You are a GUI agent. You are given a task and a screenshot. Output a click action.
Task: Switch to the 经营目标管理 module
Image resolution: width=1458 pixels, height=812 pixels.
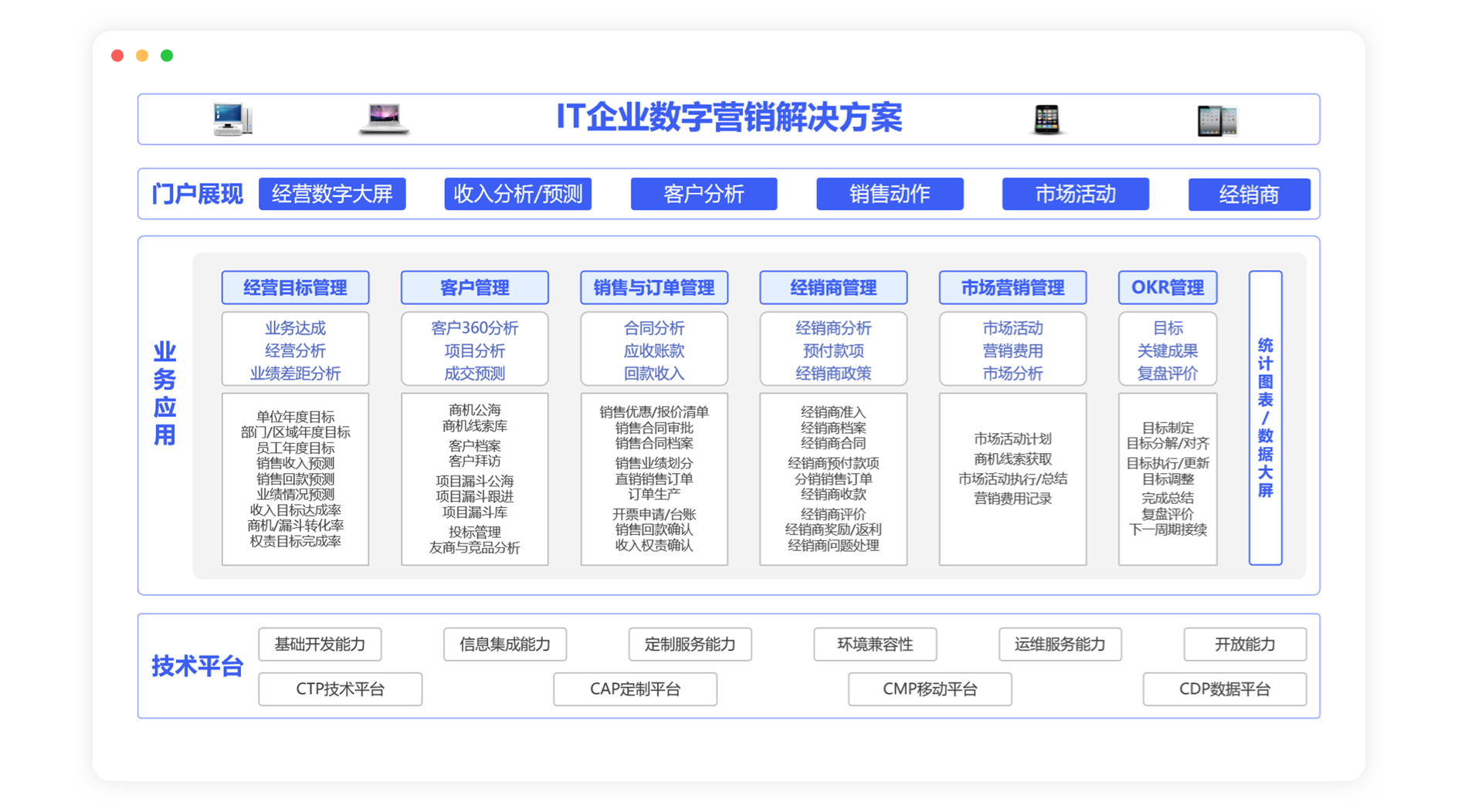295,287
